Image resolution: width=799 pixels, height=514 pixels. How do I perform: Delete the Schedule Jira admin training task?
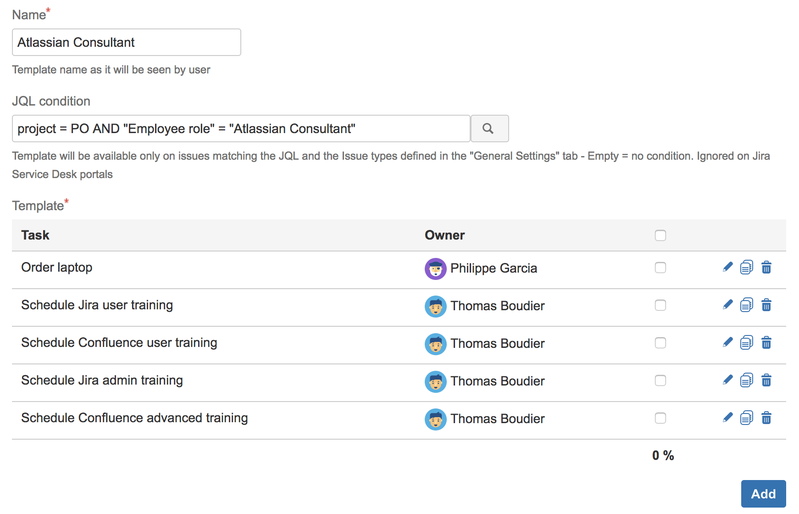[766, 381]
